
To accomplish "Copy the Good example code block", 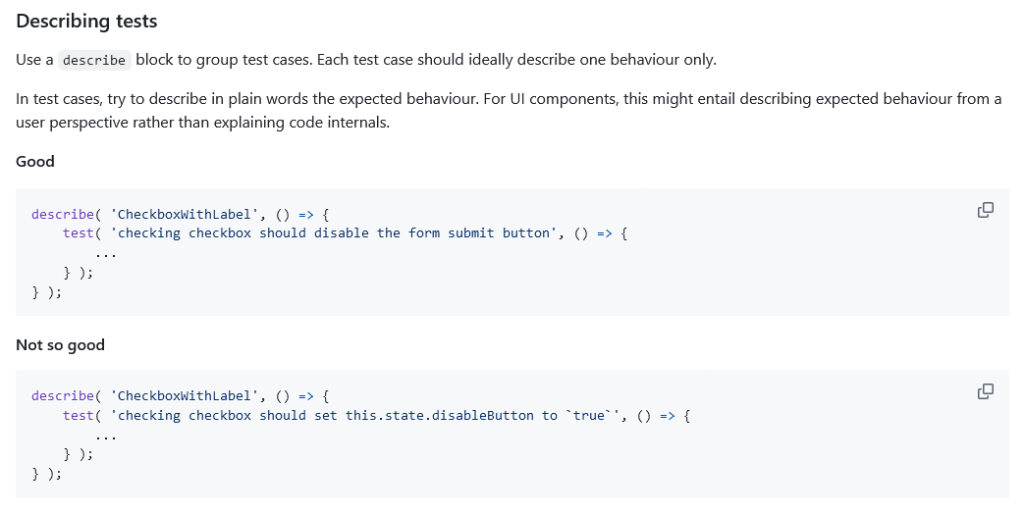I will pyautogui.click(x=985, y=210).
